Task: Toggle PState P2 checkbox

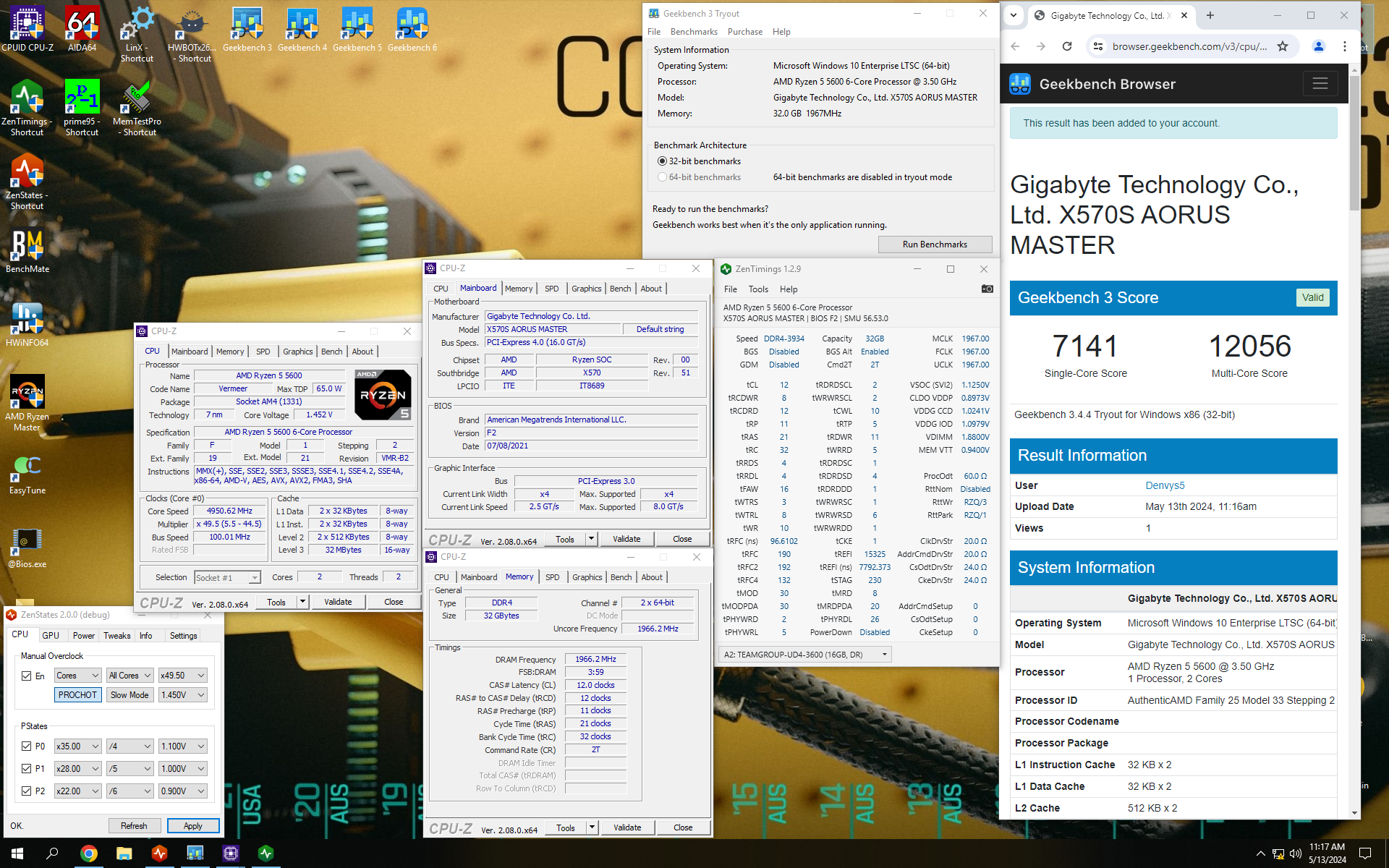Action: pyautogui.click(x=27, y=791)
